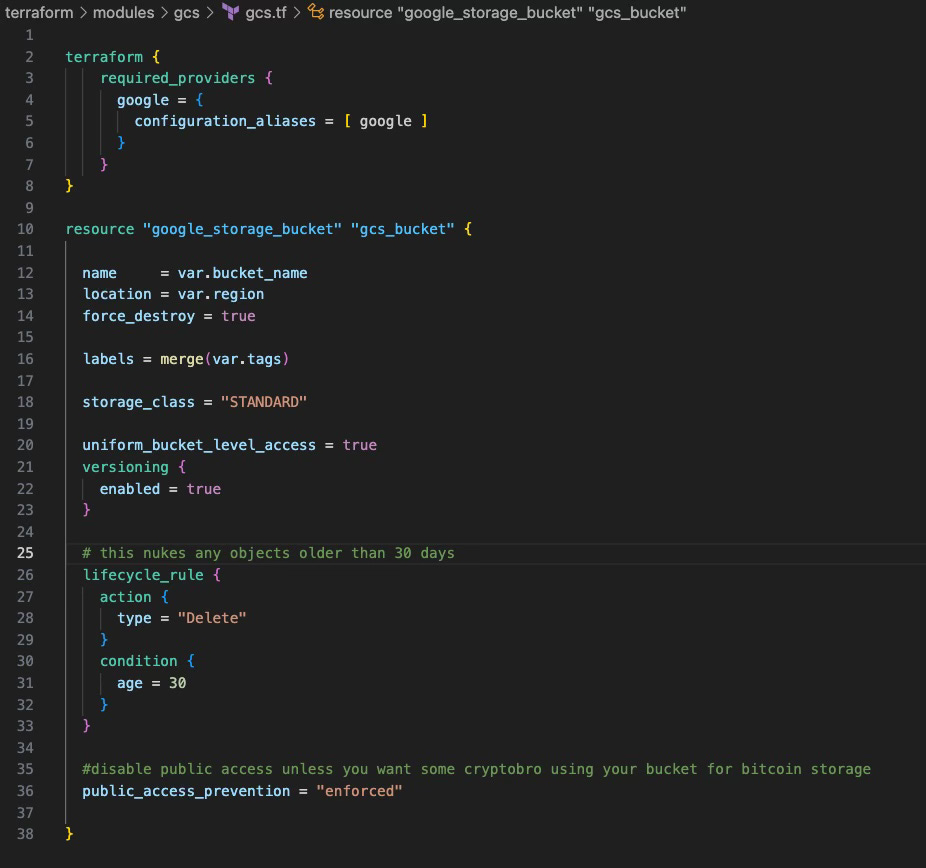Click the chevron after 'gcs.tf' in breadcrumb
Screen dimensions: 926x868
(296, 12)
